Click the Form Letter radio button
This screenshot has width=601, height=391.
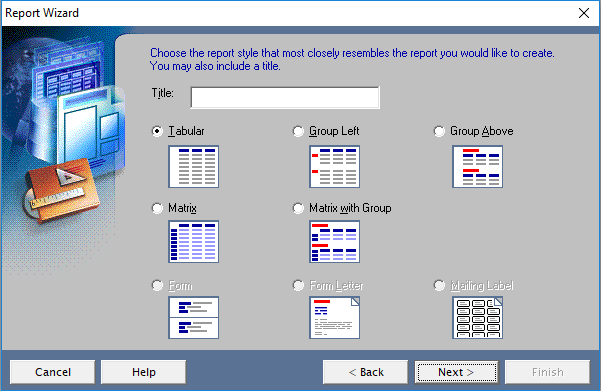298,285
